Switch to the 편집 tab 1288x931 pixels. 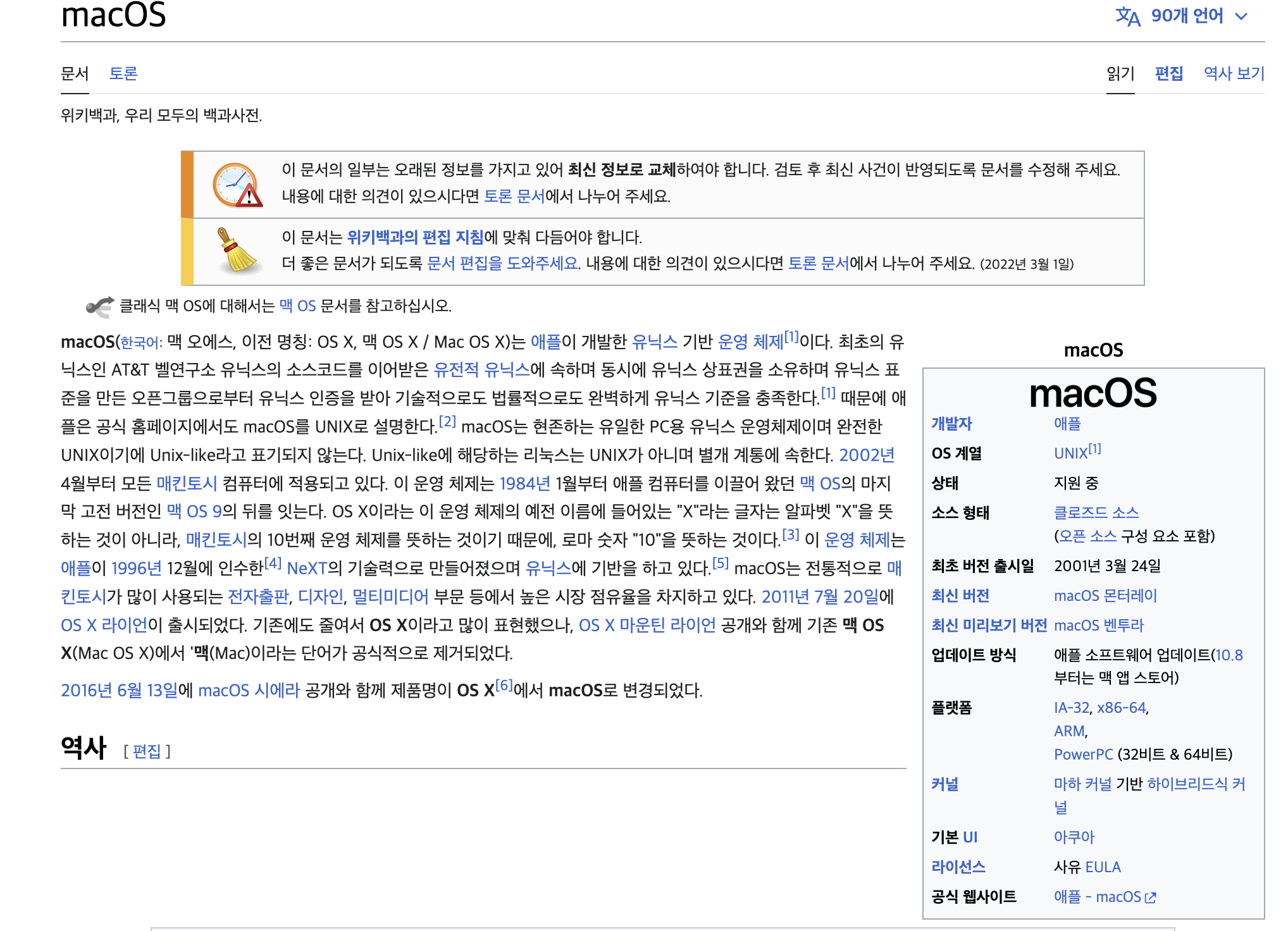pos(1168,73)
